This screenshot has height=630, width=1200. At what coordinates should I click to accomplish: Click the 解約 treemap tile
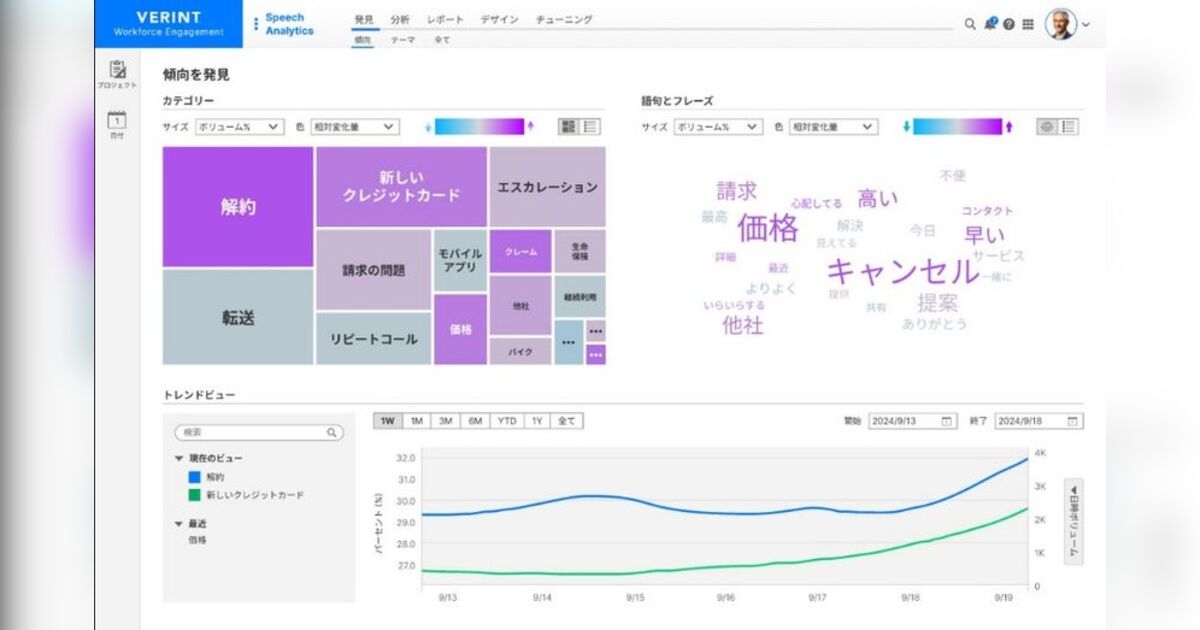[x=238, y=207]
